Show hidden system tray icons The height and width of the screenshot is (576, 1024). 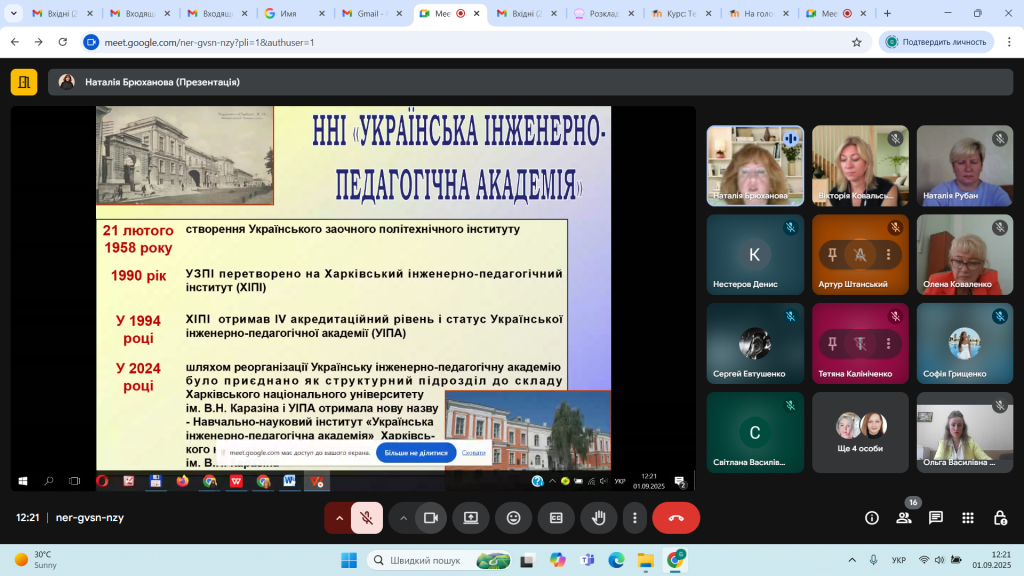coord(852,560)
